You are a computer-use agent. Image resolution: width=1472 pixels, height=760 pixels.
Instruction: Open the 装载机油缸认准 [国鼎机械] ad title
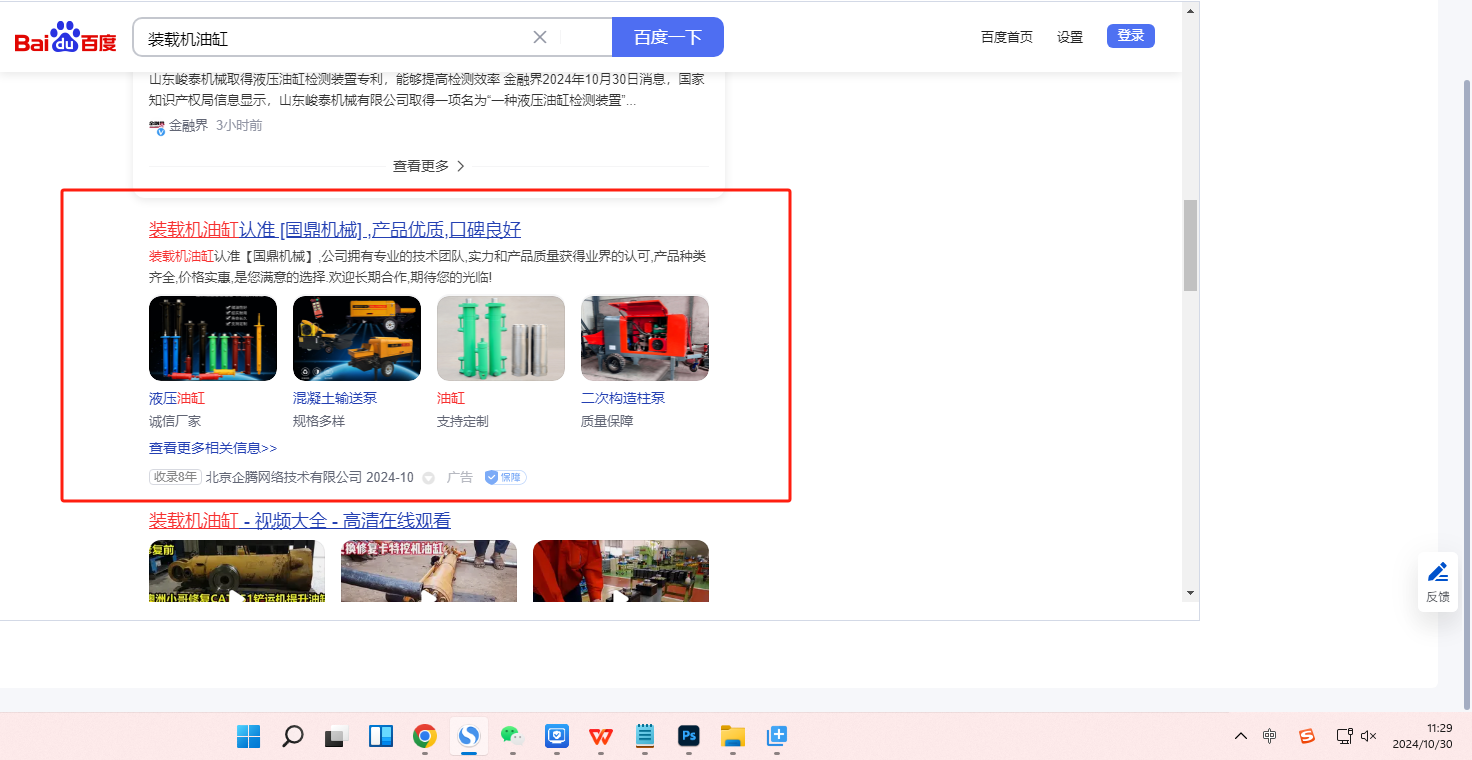point(335,230)
